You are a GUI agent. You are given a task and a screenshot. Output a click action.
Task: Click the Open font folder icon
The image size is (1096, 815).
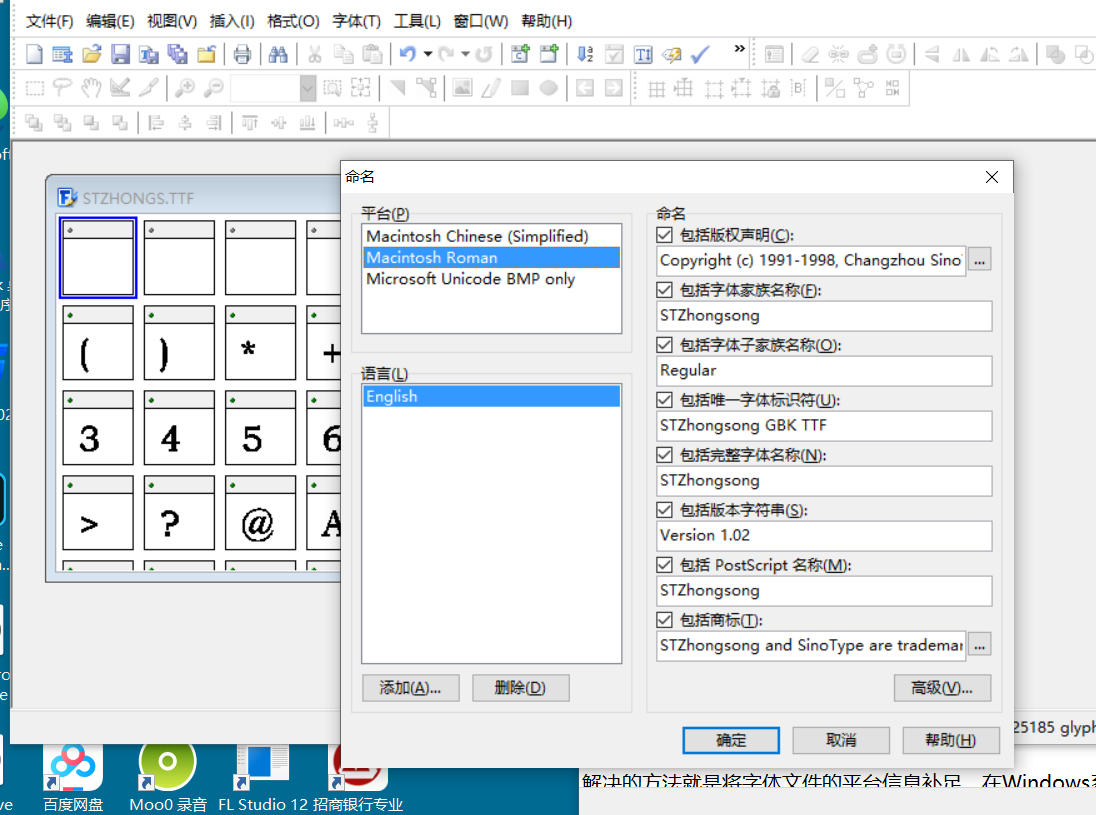[x=92, y=55]
